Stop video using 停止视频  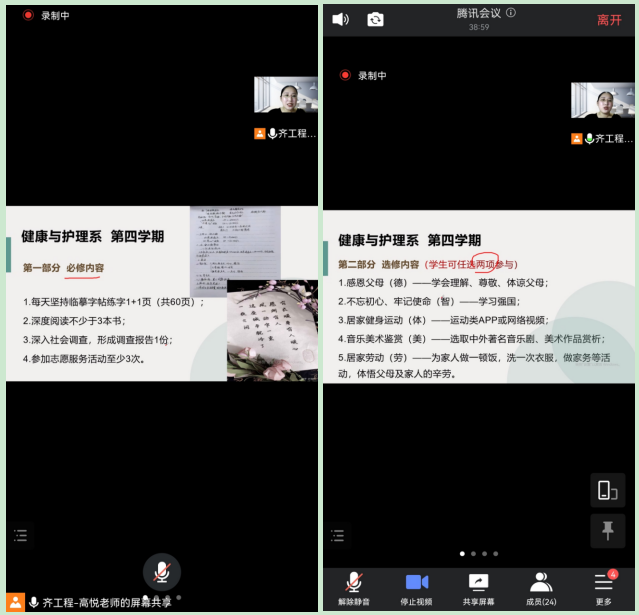416,589
